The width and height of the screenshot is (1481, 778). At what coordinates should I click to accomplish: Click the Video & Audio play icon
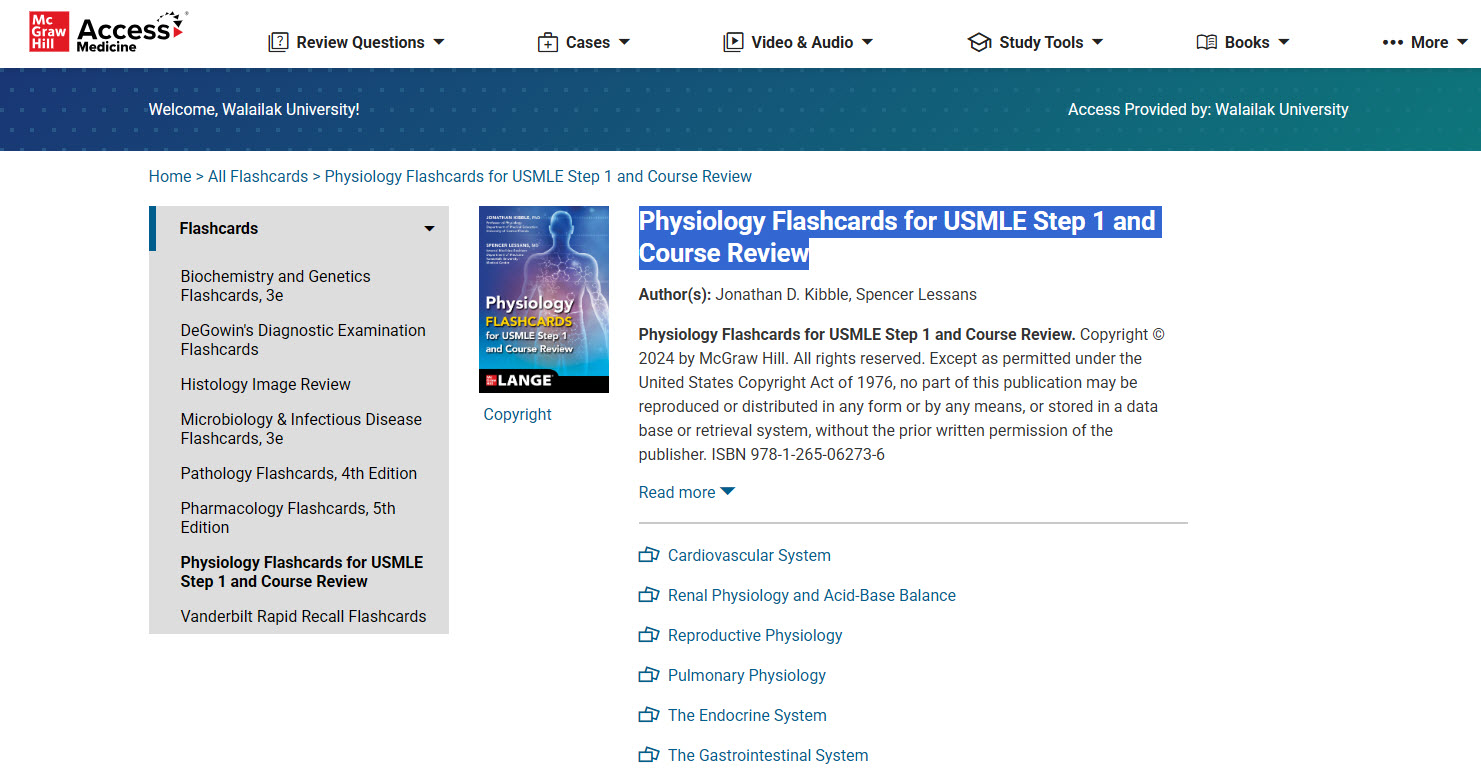pyautogui.click(x=733, y=42)
